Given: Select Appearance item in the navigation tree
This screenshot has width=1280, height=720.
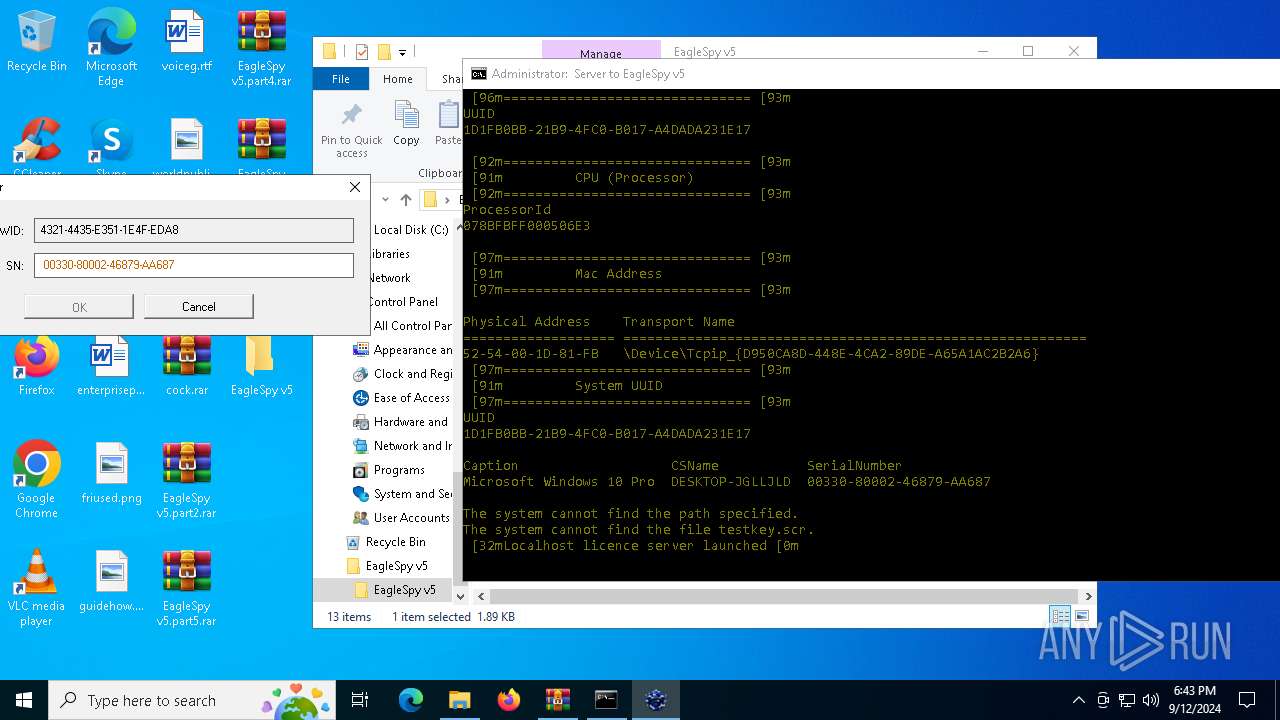Looking at the screenshot, I should (x=403, y=350).
